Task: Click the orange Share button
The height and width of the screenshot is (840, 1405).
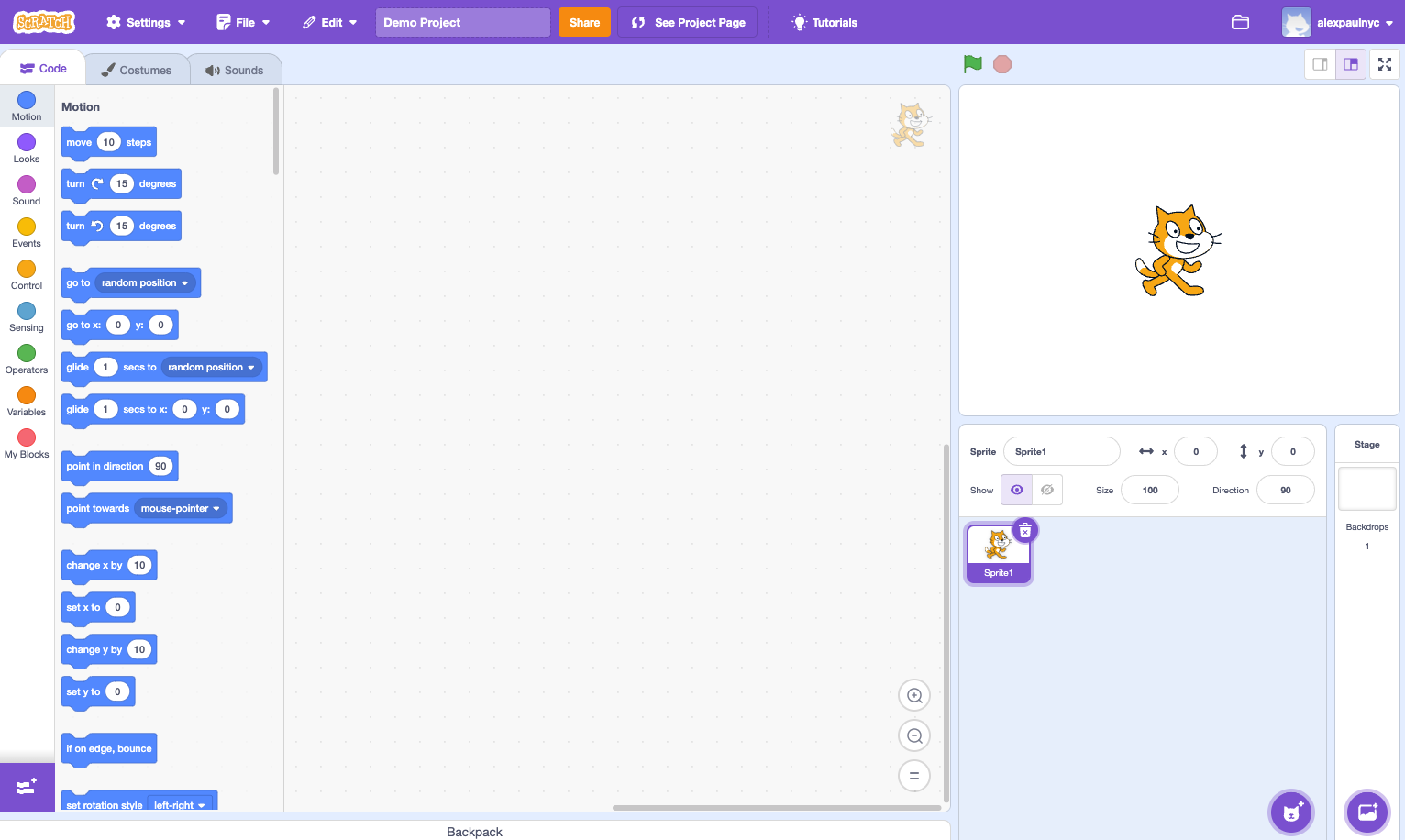Action: (x=584, y=22)
